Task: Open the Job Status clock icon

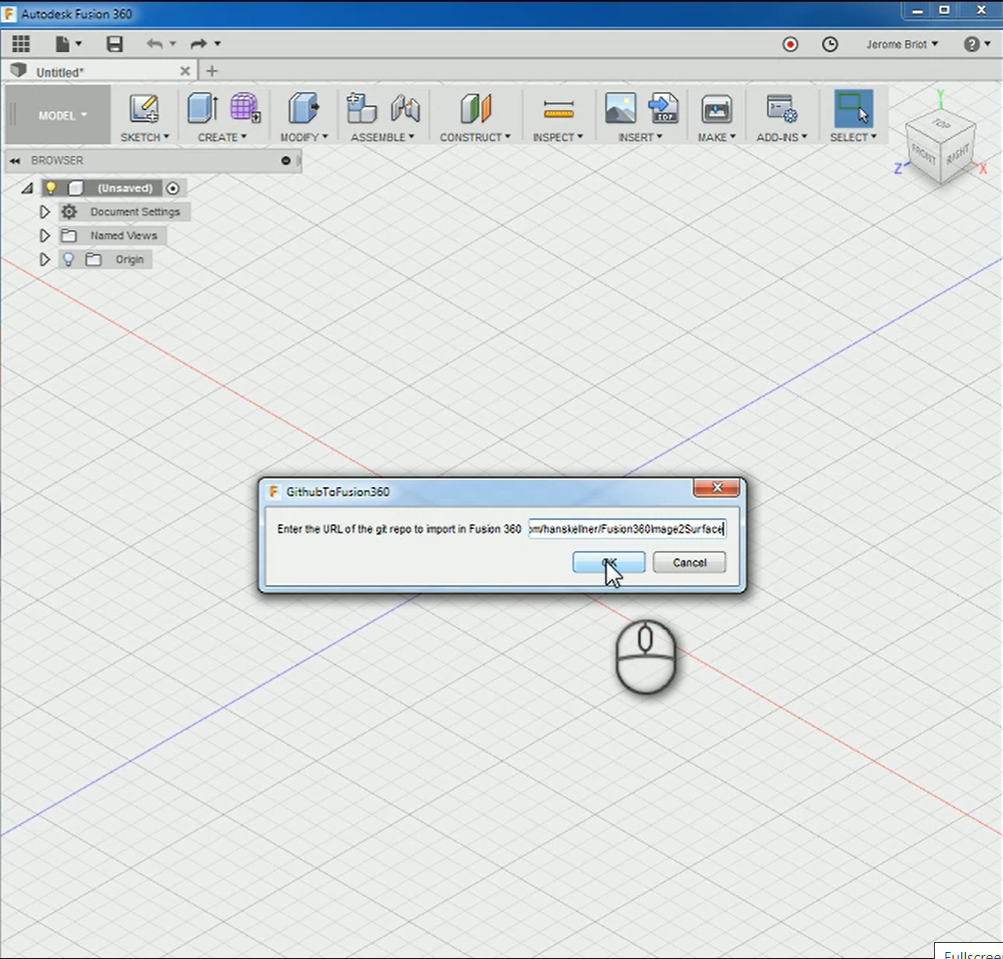Action: point(829,44)
